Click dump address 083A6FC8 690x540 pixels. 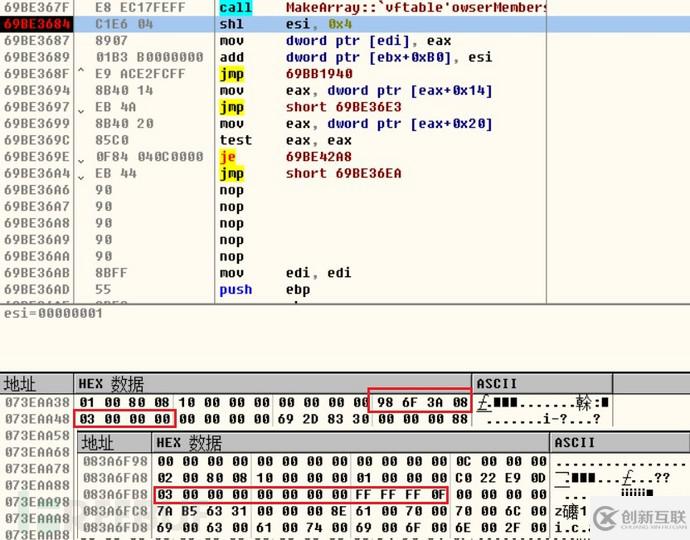(115, 511)
